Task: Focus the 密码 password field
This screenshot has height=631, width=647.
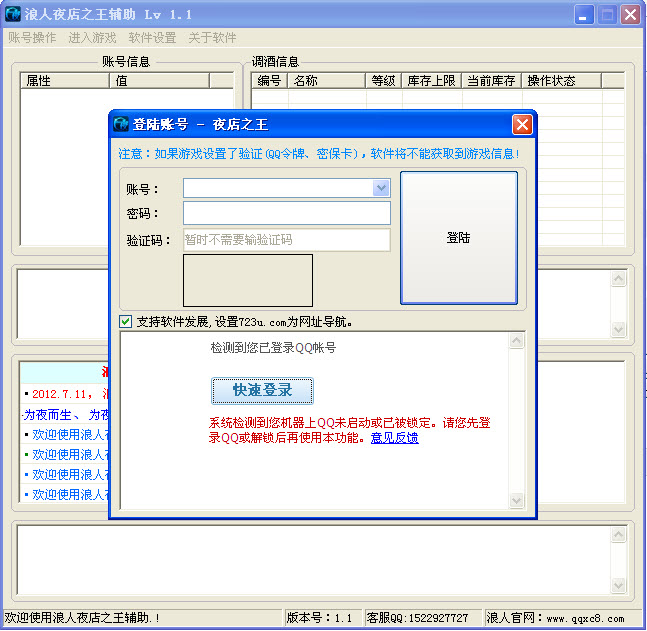Action: pos(287,213)
